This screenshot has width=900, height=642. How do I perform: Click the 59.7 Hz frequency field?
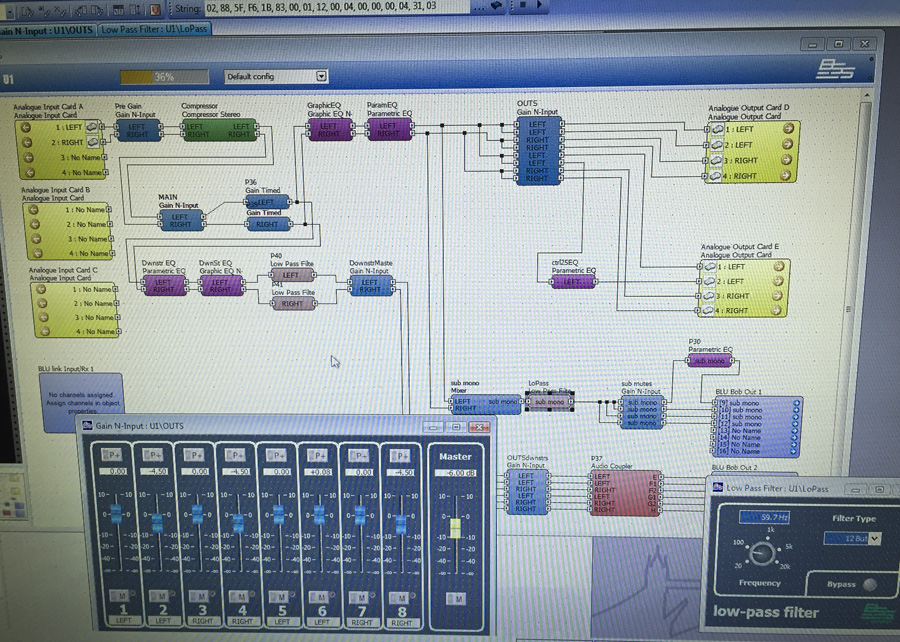[764, 517]
